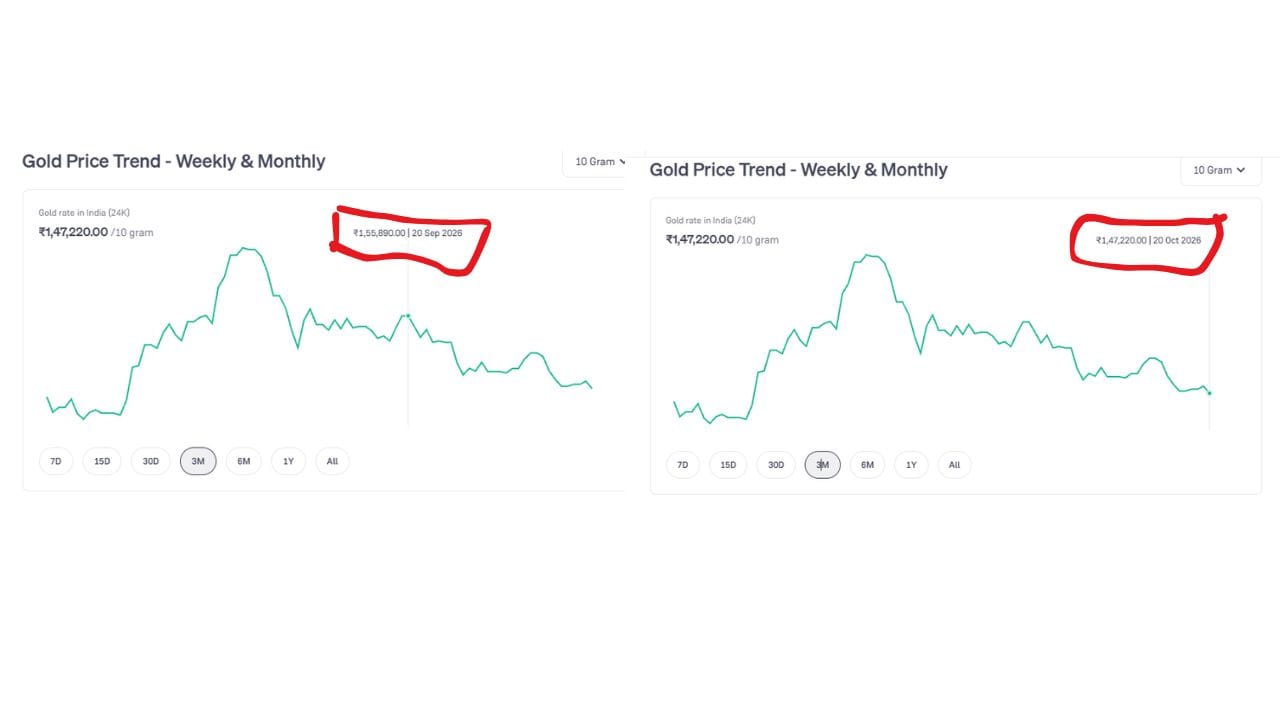Click the 20 Oct 2026 price tooltip
Image resolution: width=1280 pixels, height=720 pixels.
point(1148,240)
